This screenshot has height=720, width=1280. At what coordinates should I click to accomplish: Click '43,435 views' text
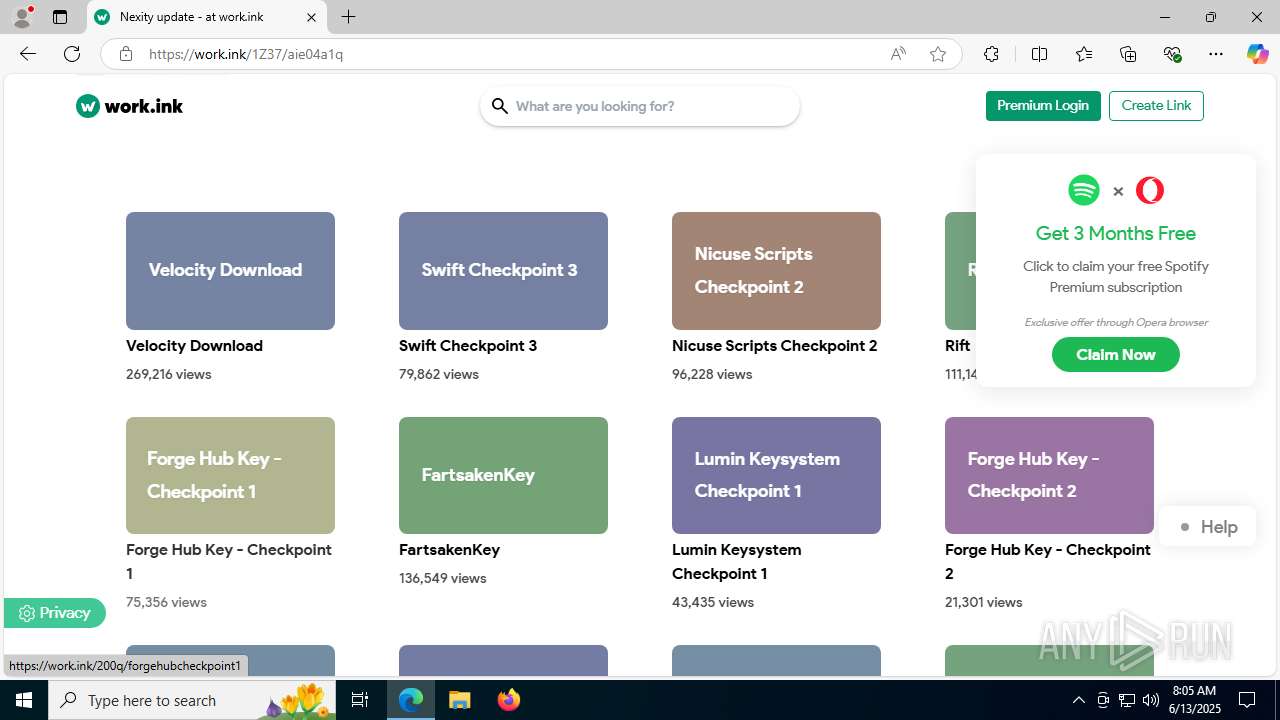pos(713,602)
